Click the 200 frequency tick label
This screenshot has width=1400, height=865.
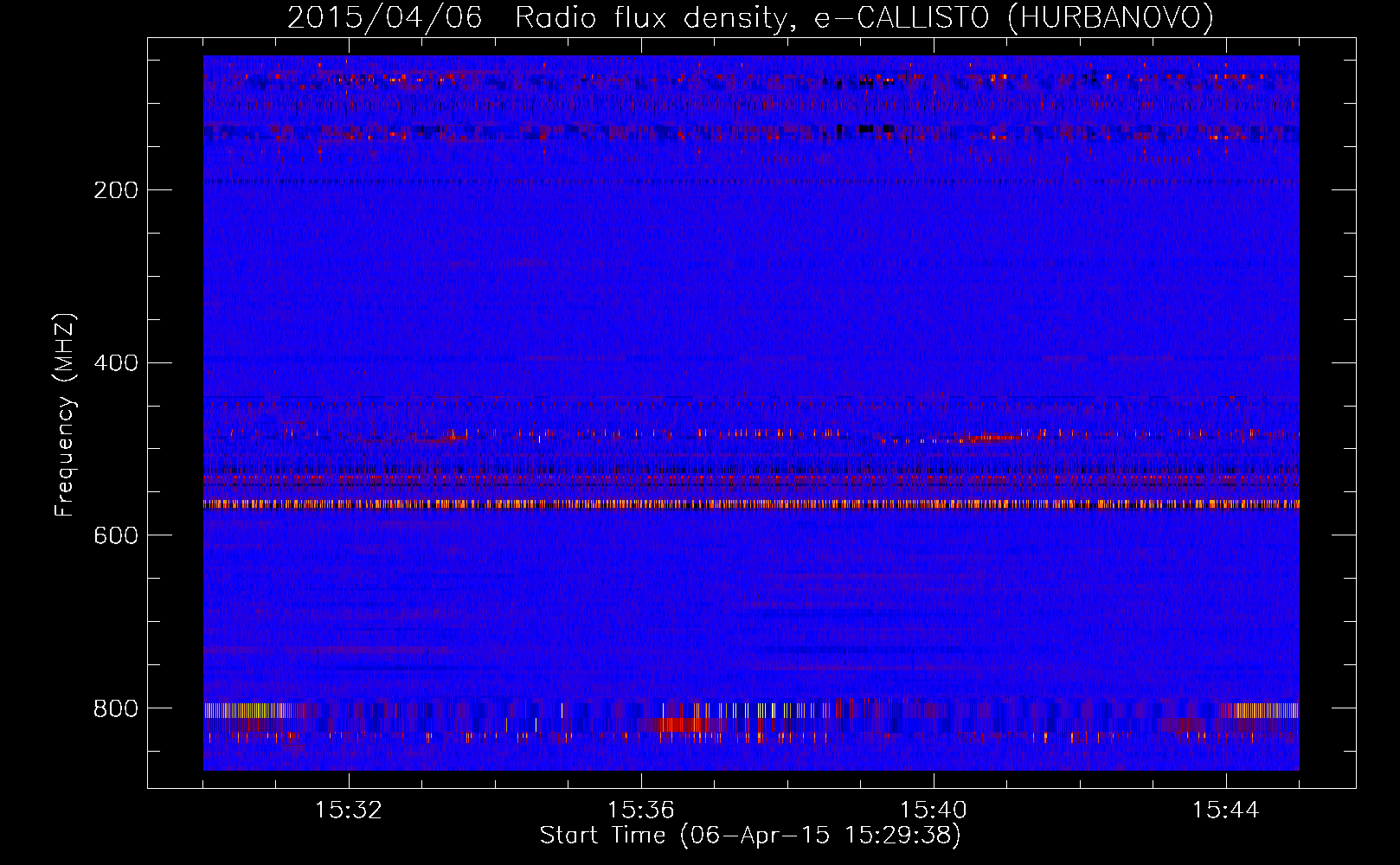pos(116,190)
